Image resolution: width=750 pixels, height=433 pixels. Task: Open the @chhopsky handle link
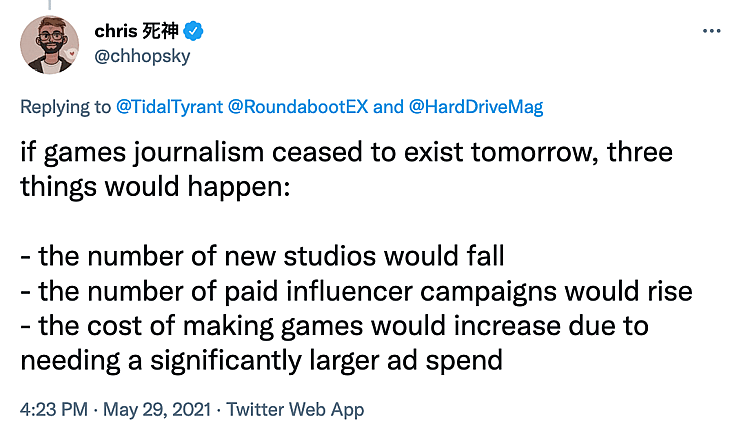(x=142, y=55)
